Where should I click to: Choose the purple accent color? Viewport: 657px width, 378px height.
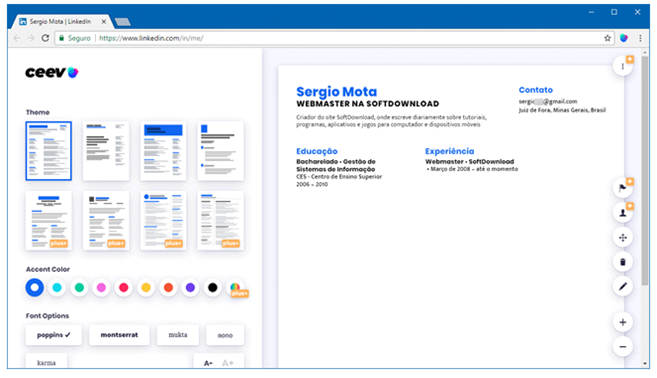point(190,287)
